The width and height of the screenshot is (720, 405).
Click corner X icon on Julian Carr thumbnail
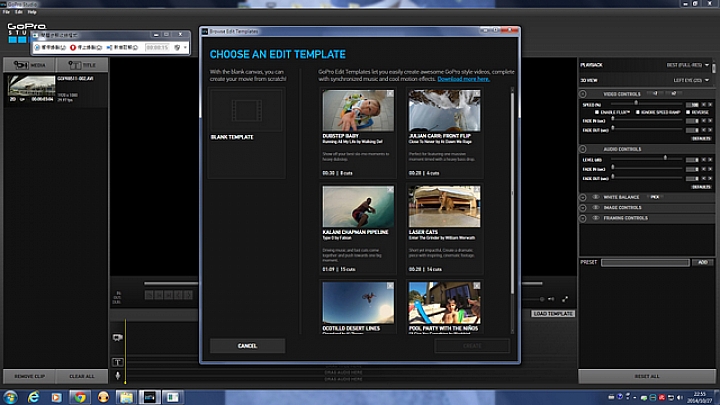click(477, 94)
